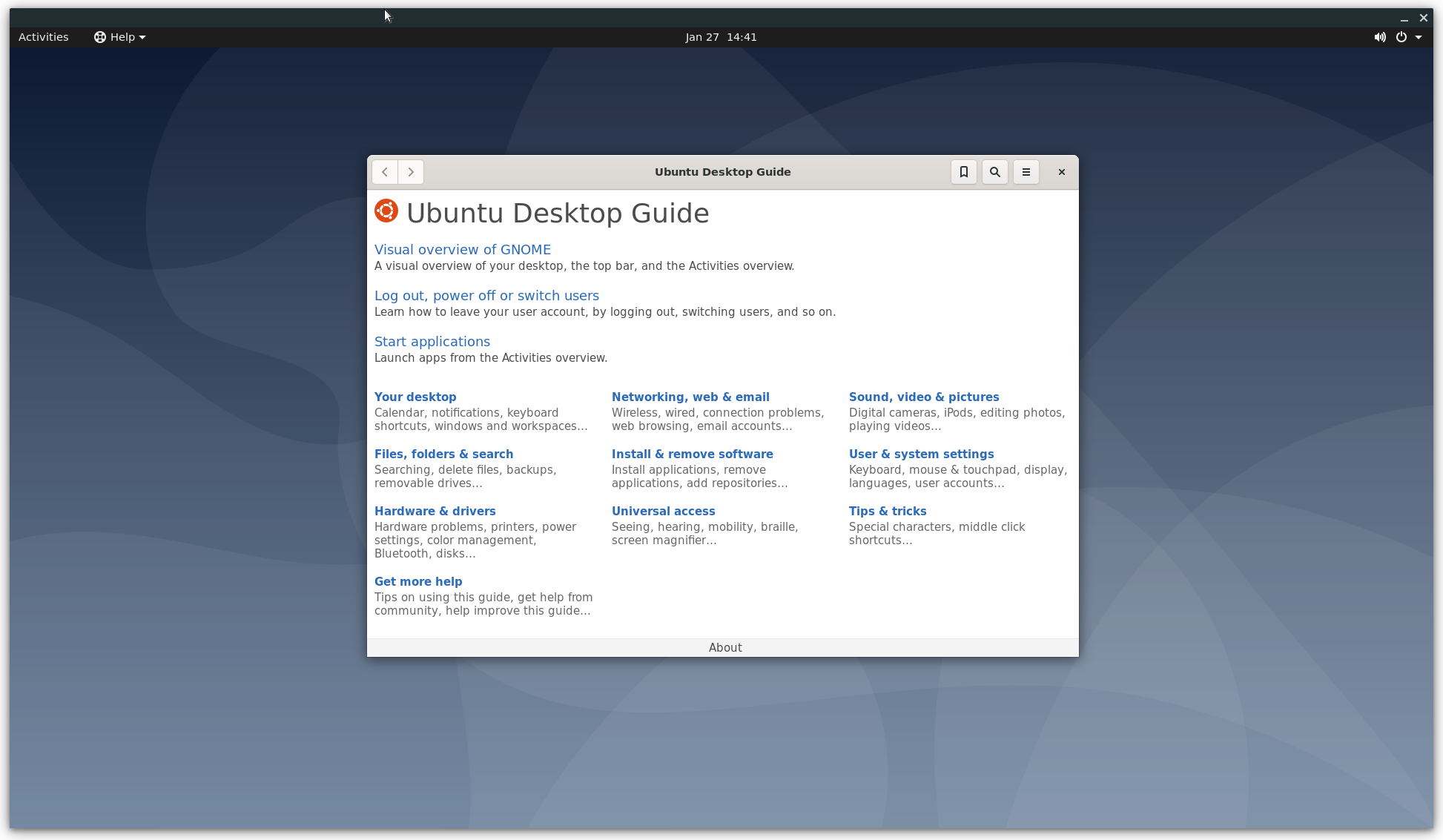Click the Ubuntu logo beside the guide title
1443x840 pixels.
click(386, 211)
